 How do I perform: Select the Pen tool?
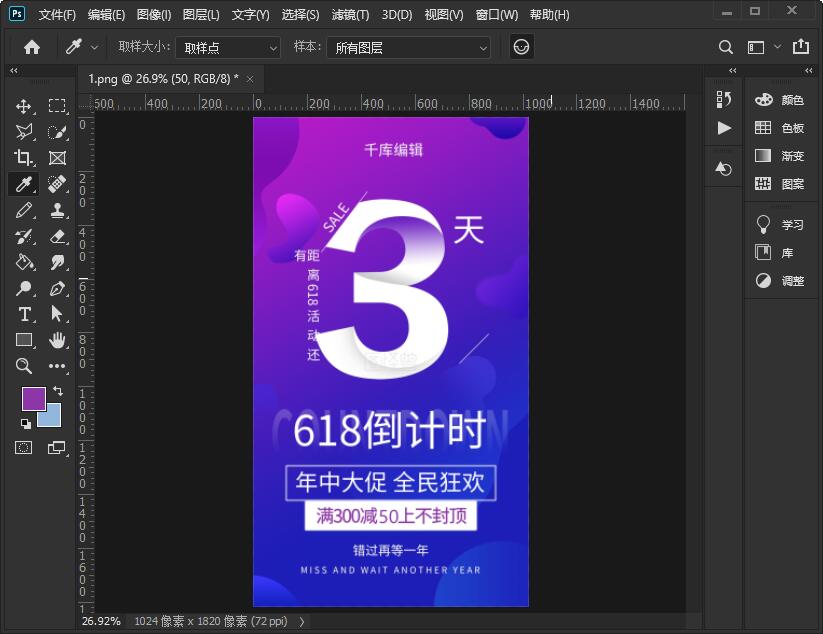coord(57,288)
